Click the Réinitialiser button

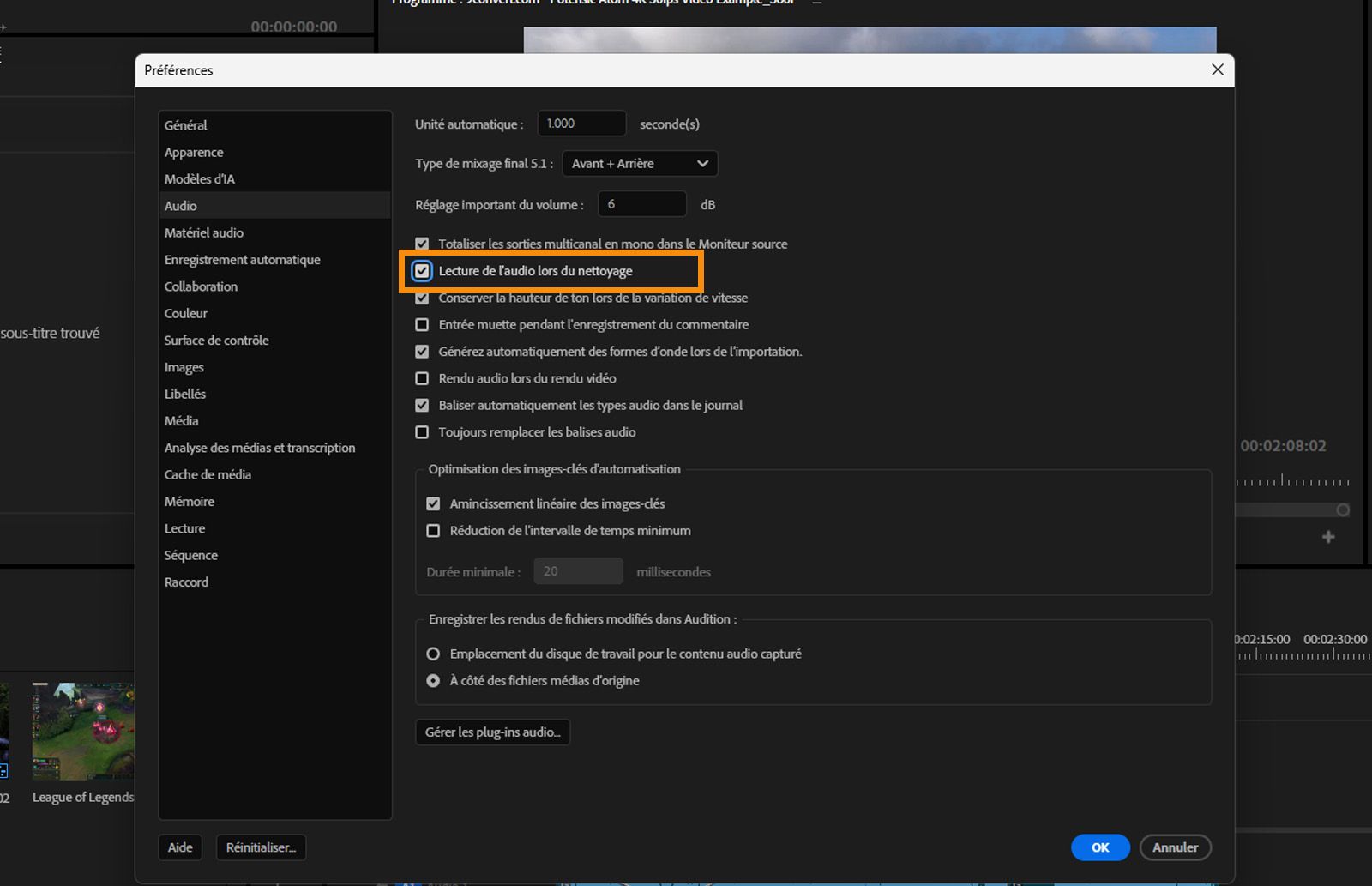[x=260, y=847]
